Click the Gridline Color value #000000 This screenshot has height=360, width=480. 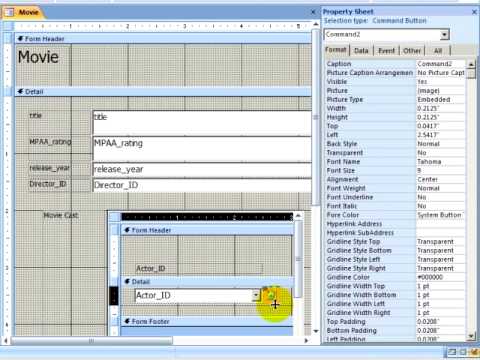tap(441, 277)
